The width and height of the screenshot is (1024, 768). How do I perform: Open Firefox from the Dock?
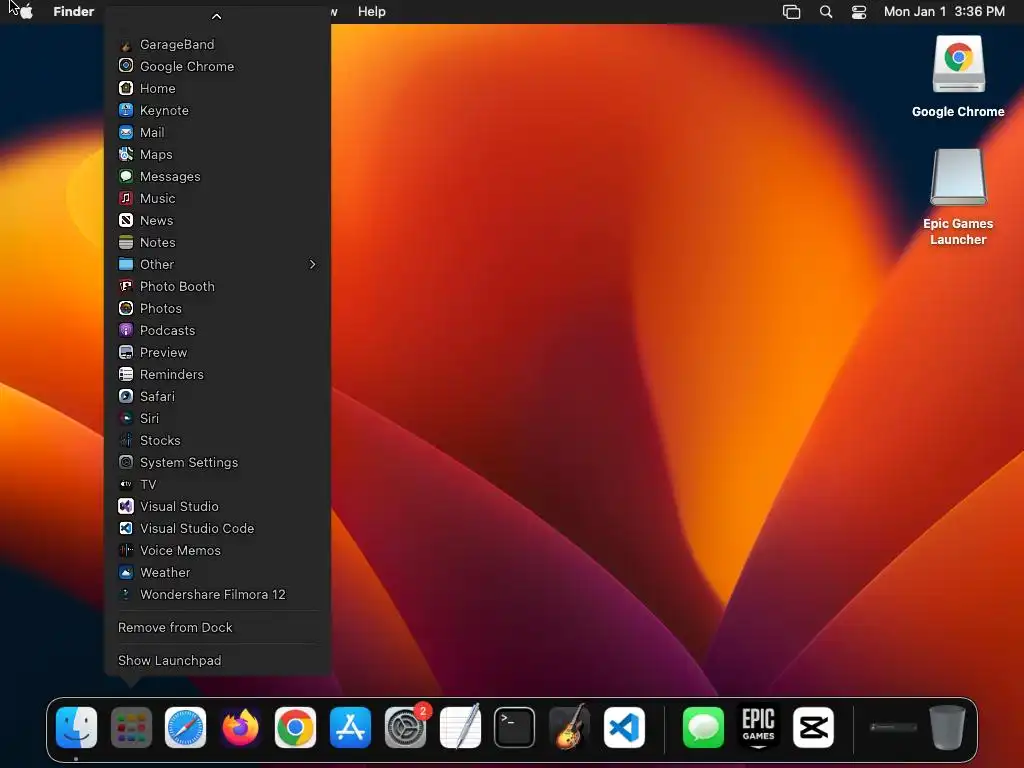coord(240,727)
